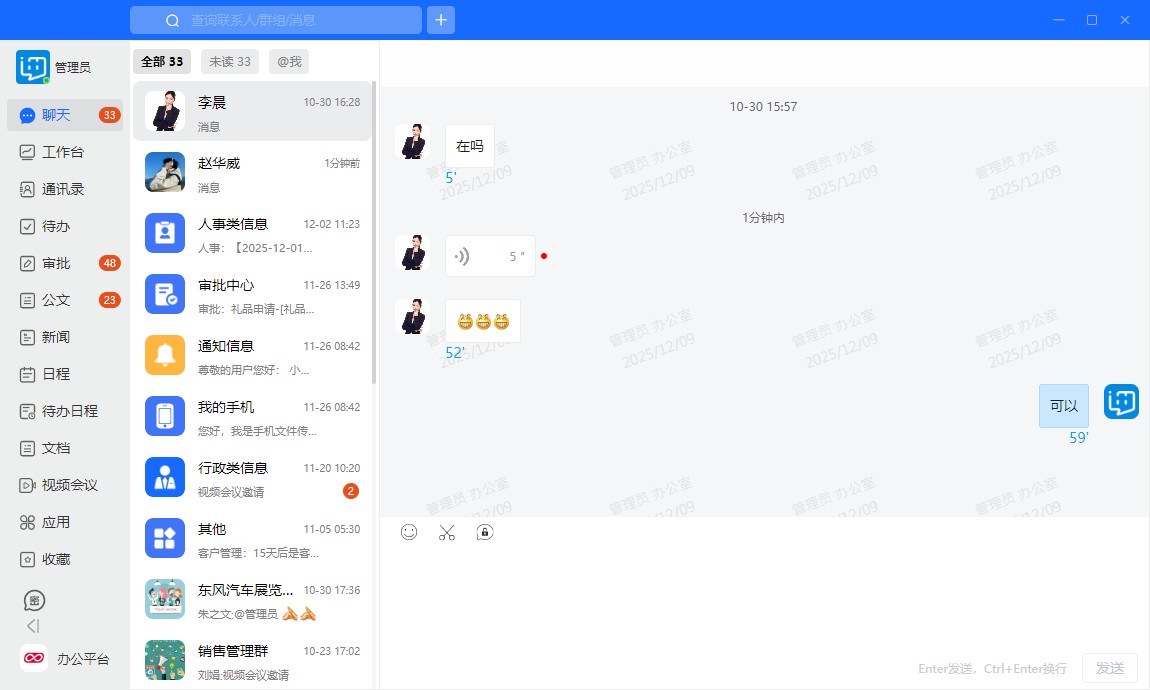
Task: Select the scissors screenshot tool
Action: pyautogui.click(x=447, y=532)
